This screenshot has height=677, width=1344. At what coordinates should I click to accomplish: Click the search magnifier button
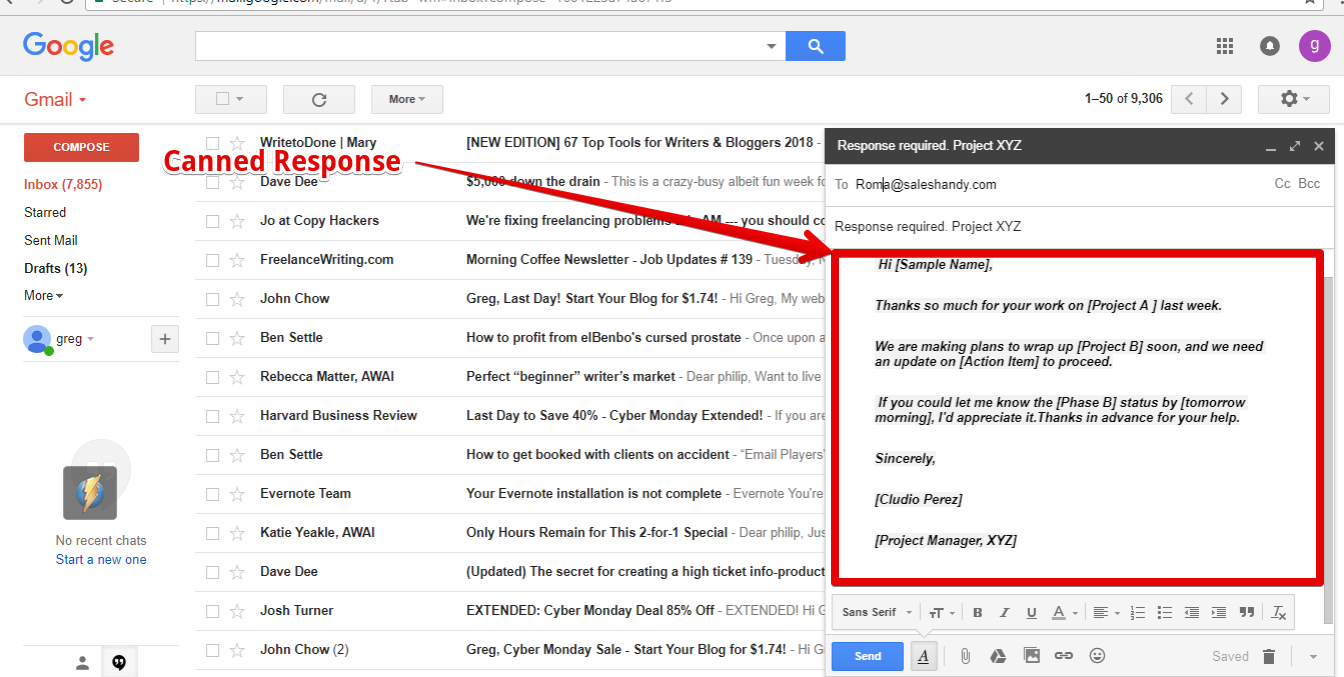(x=816, y=46)
